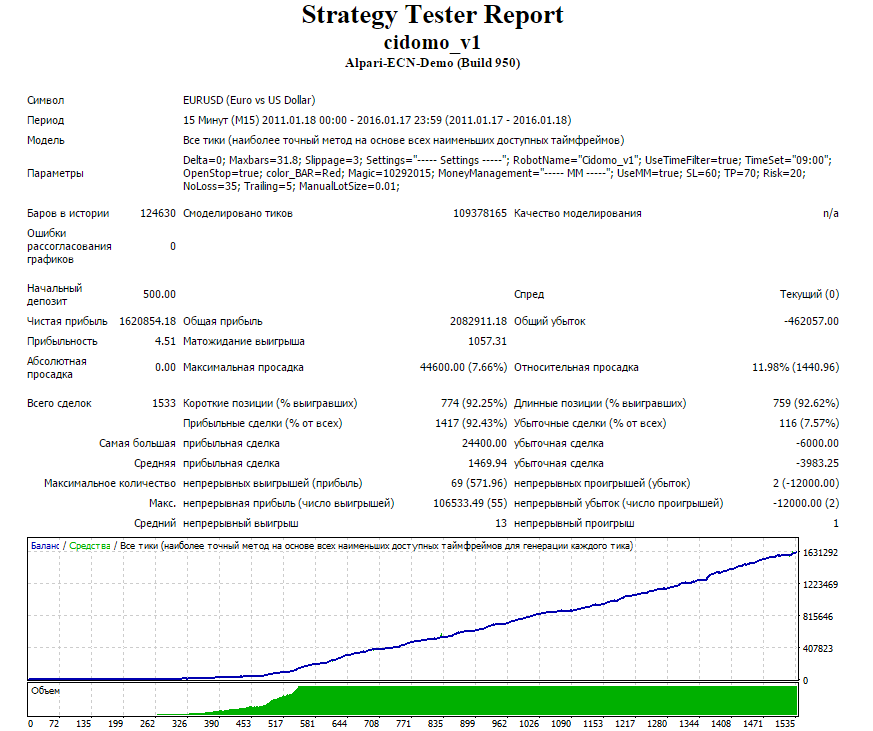Click the spread value 'Текущий (0)'
The height and width of the screenshot is (731, 873).
(809, 294)
